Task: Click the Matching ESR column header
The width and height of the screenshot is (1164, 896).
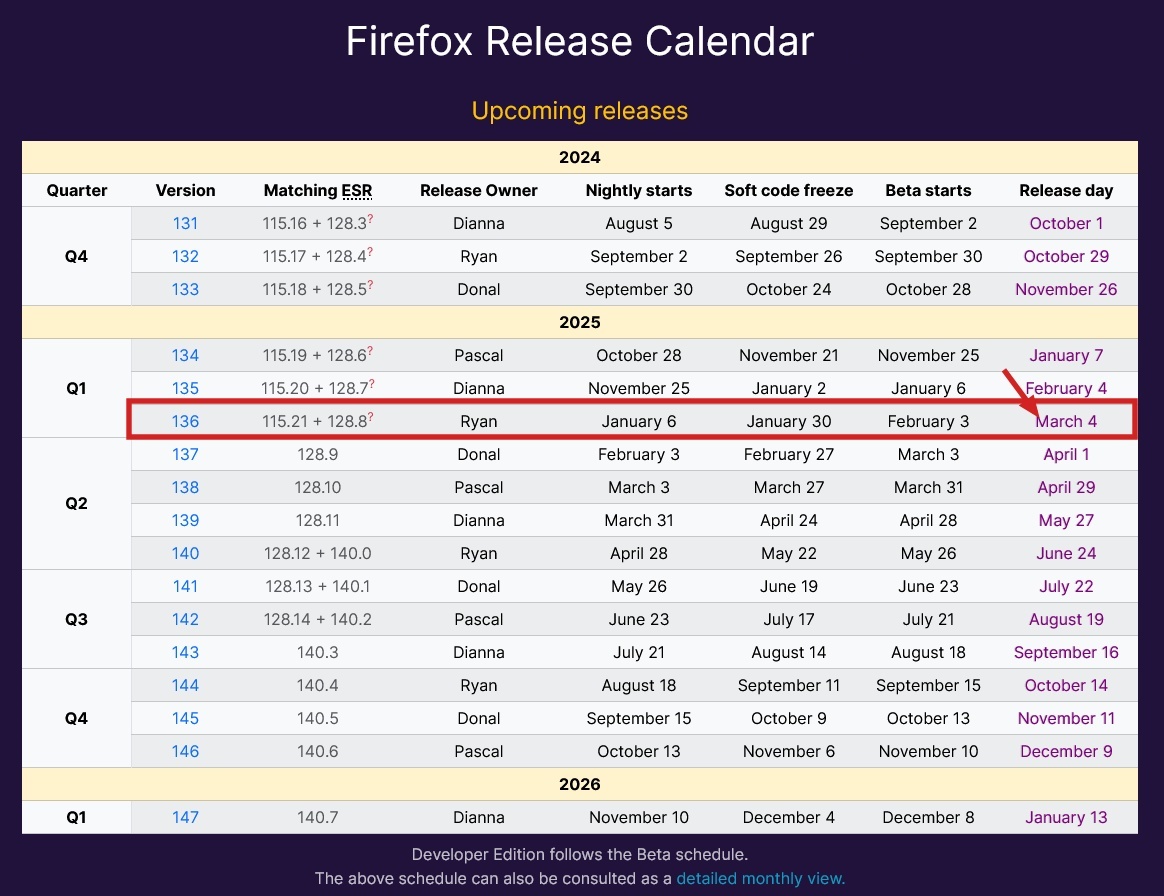Action: (x=317, y=190)
